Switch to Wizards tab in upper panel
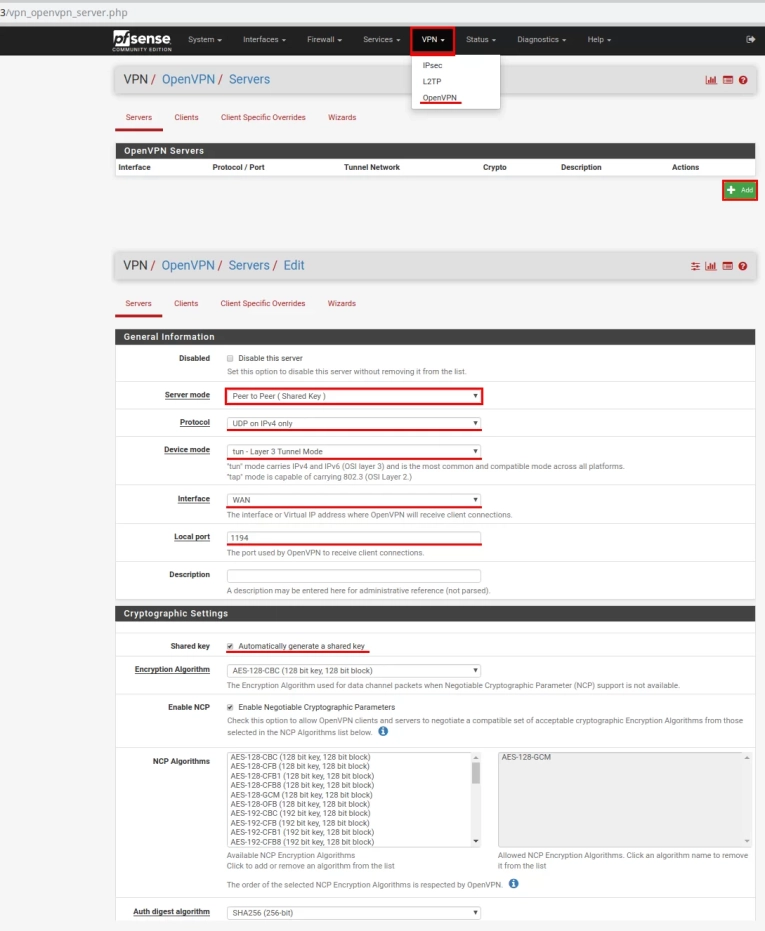Image resolution: width=765 pixels, height=931 pixels. point(342,118)
